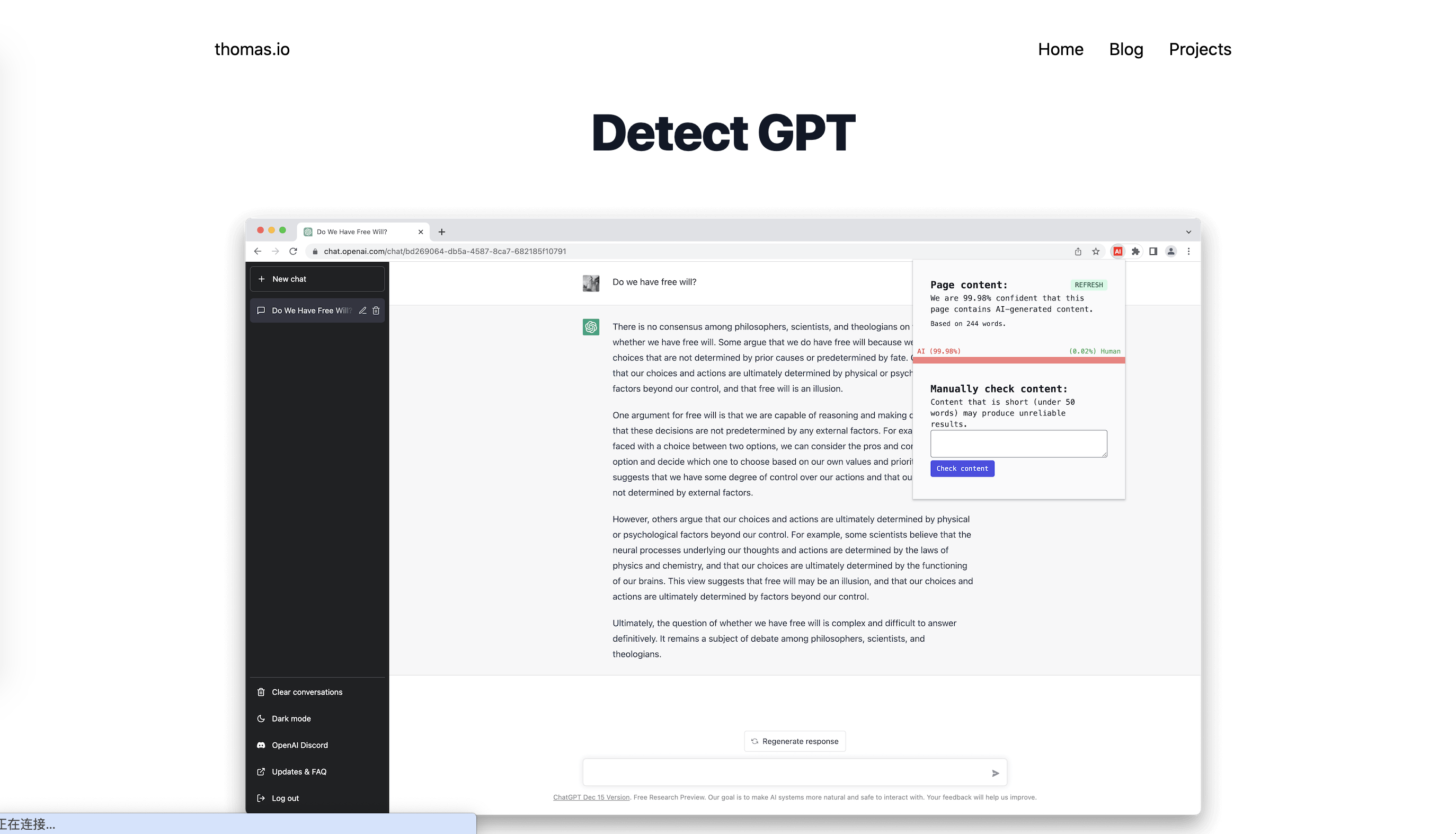Click the red window close traffic light
Image resolution: width=1456 pixels, height=834 pixels.
(x=261, y=230)
